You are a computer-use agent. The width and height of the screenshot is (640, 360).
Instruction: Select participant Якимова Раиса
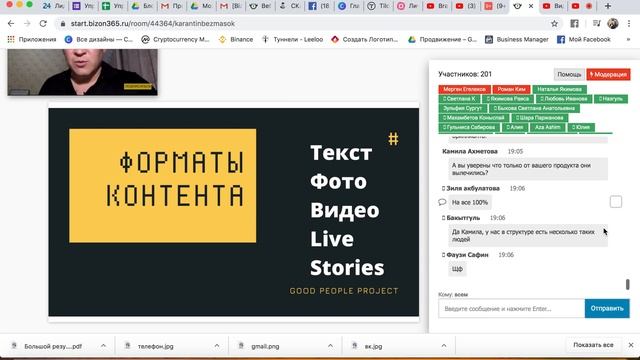pos(507,99)
